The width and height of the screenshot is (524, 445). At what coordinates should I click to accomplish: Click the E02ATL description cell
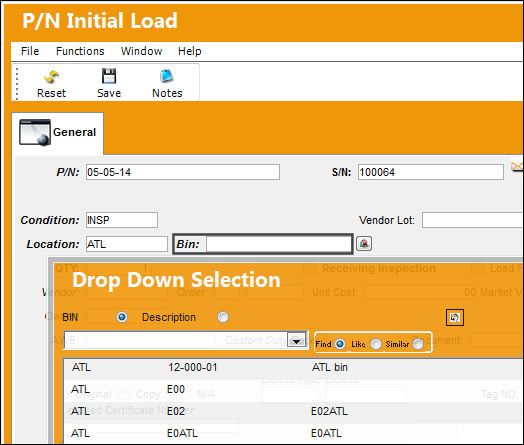pyautogui.click(x=329, y=411)
